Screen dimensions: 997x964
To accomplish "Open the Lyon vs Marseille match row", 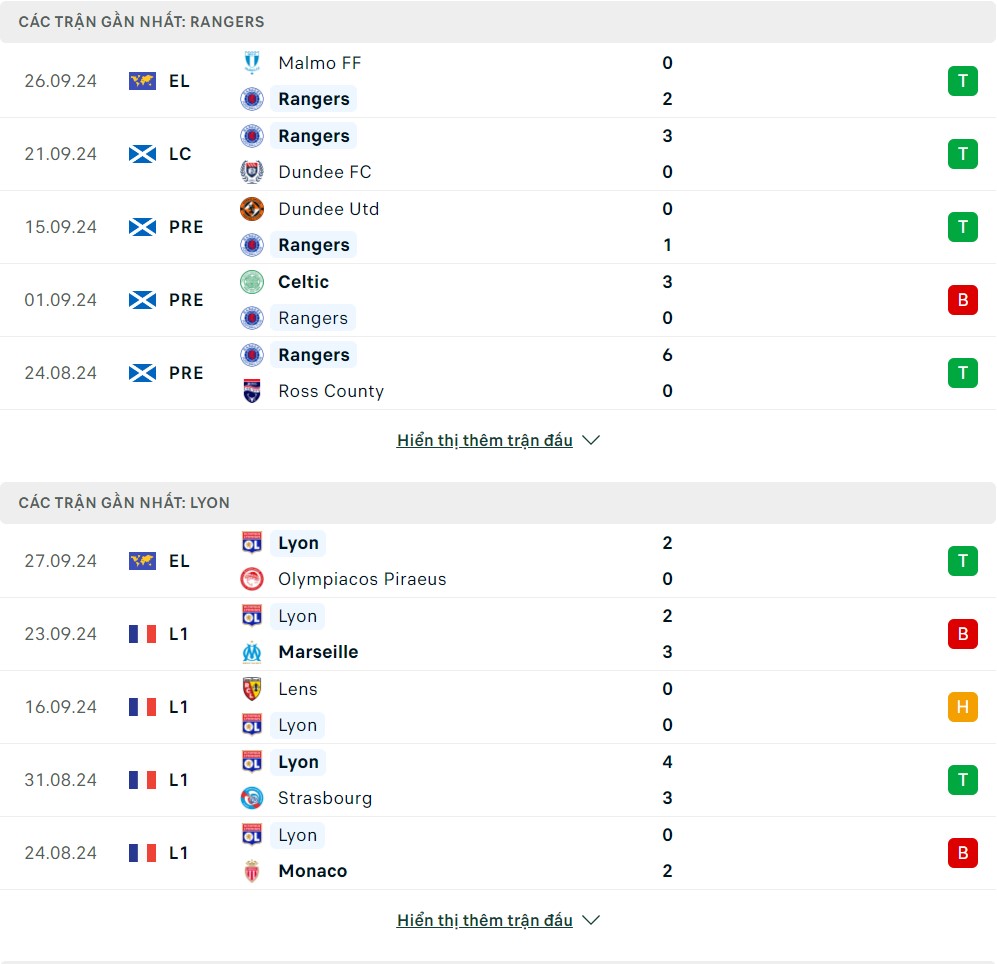I will (x=498, y=634).
